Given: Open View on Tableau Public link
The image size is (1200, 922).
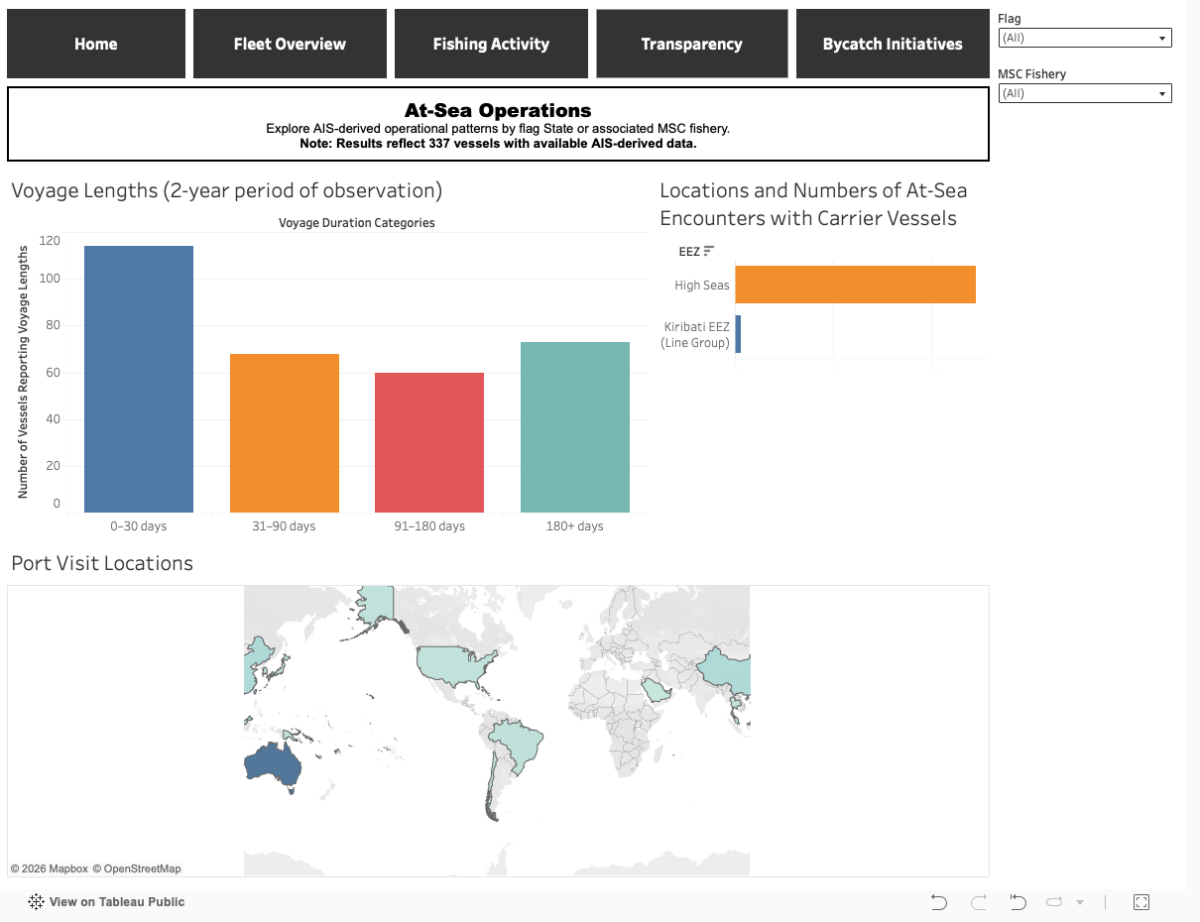Looking at the screenshot, I should [117, 902].
